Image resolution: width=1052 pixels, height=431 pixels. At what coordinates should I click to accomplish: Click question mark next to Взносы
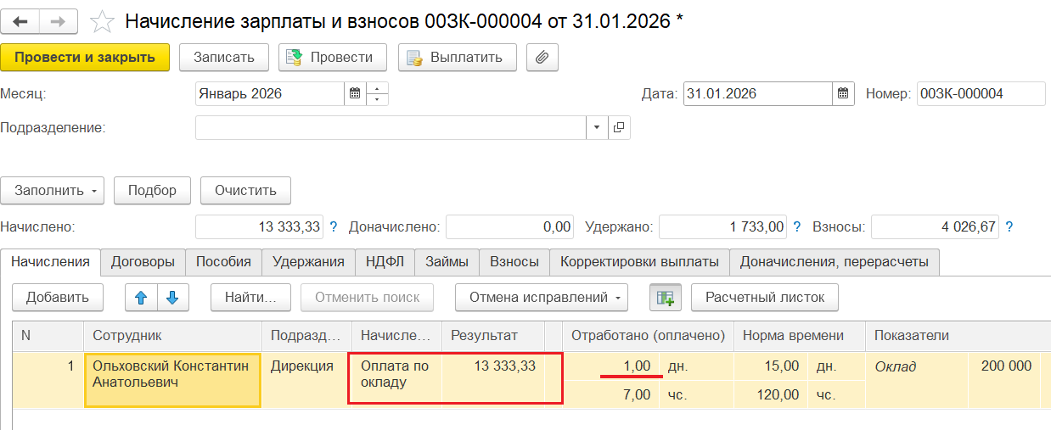1008,227
